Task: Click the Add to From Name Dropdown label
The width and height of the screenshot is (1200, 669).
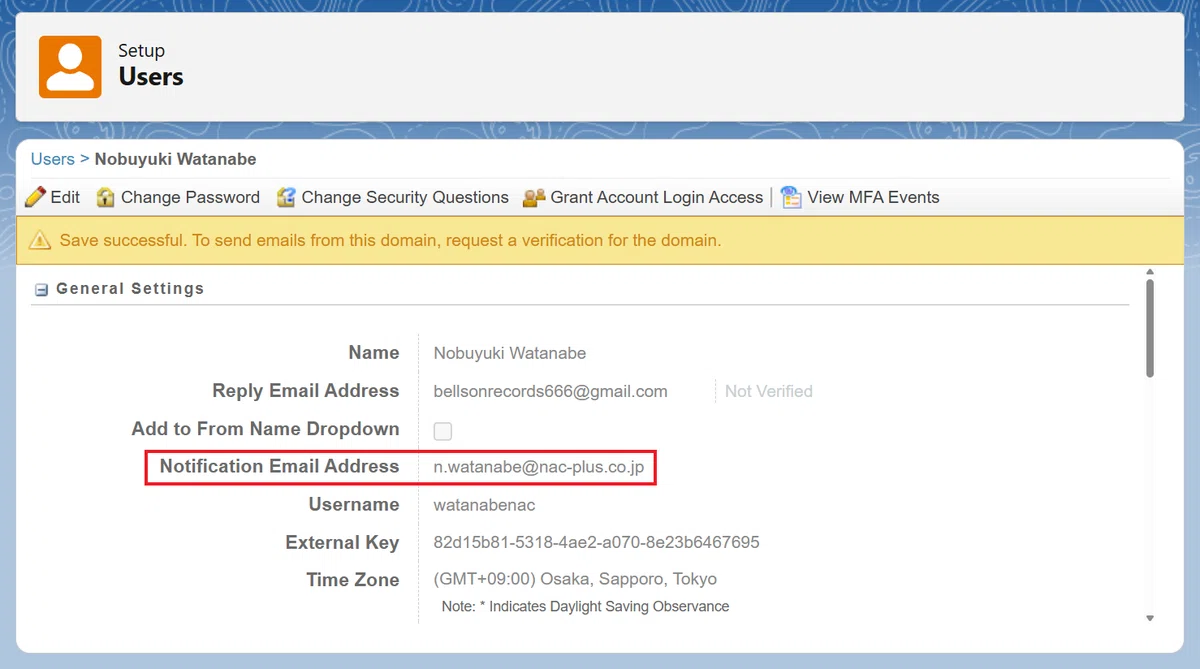Action: 266,429
